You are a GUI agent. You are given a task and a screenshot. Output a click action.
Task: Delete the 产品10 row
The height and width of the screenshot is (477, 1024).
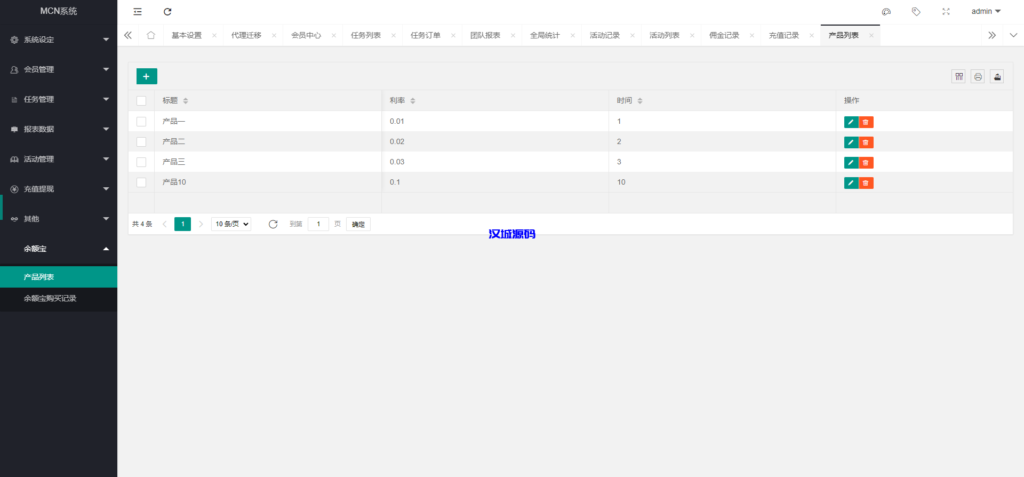point(866,183)
